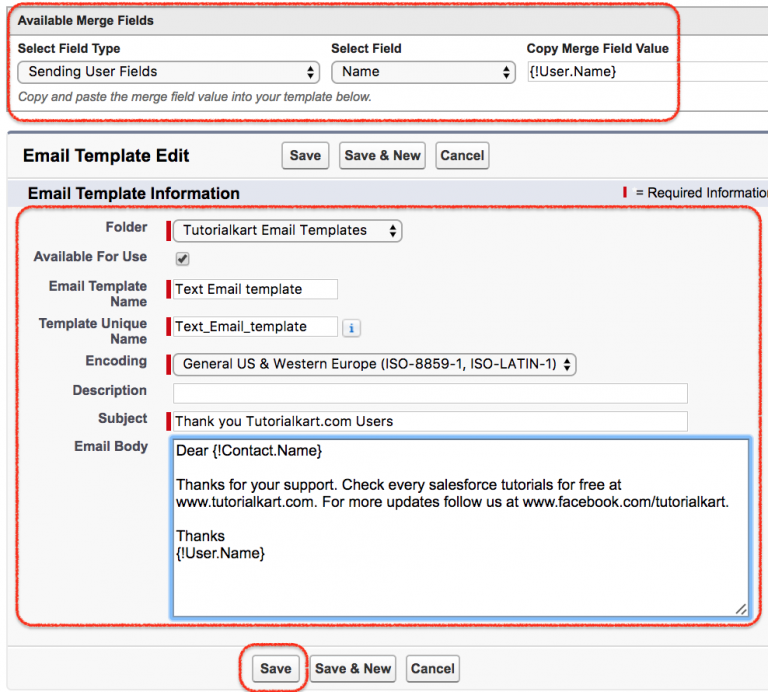Focus the Email Template Name field
768x692 pixels.
tap(255, 289)
